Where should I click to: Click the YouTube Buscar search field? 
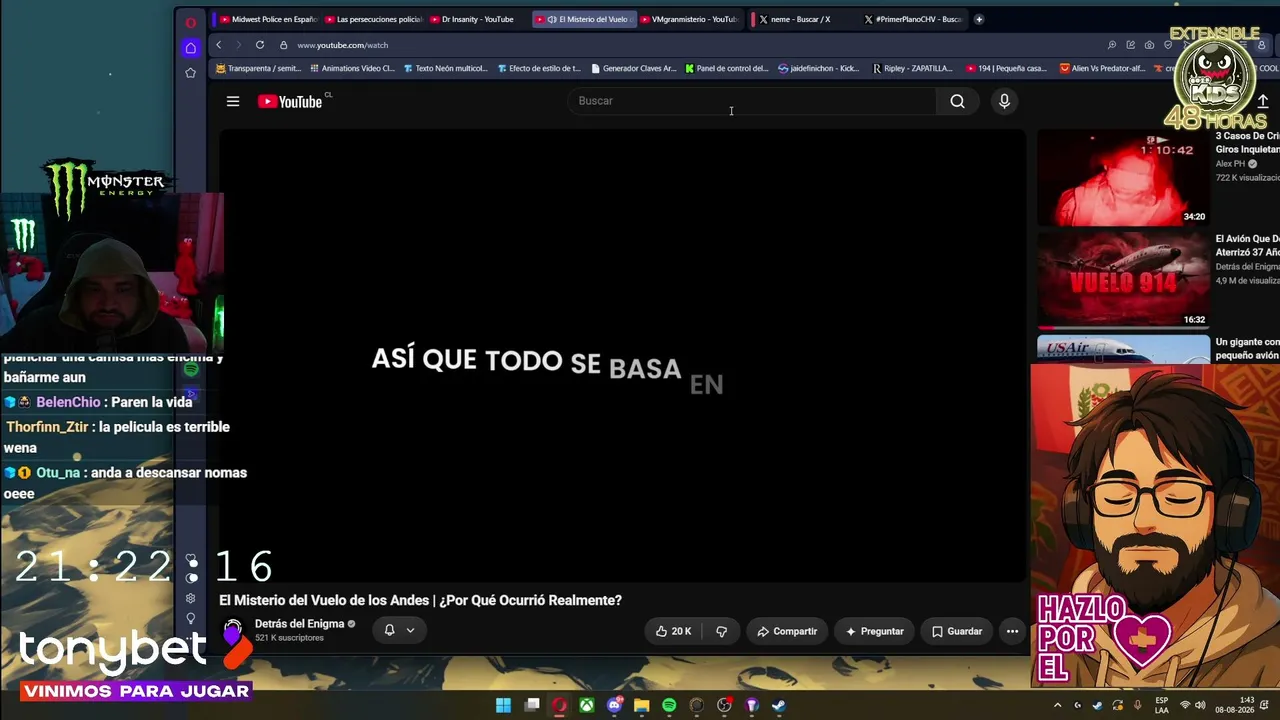click(751, 101)
